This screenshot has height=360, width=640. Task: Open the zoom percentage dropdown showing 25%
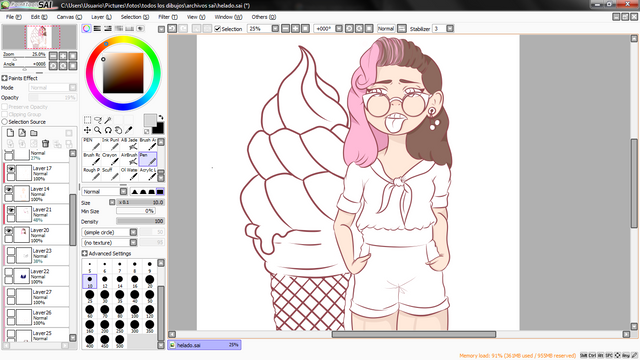[275, 29]
